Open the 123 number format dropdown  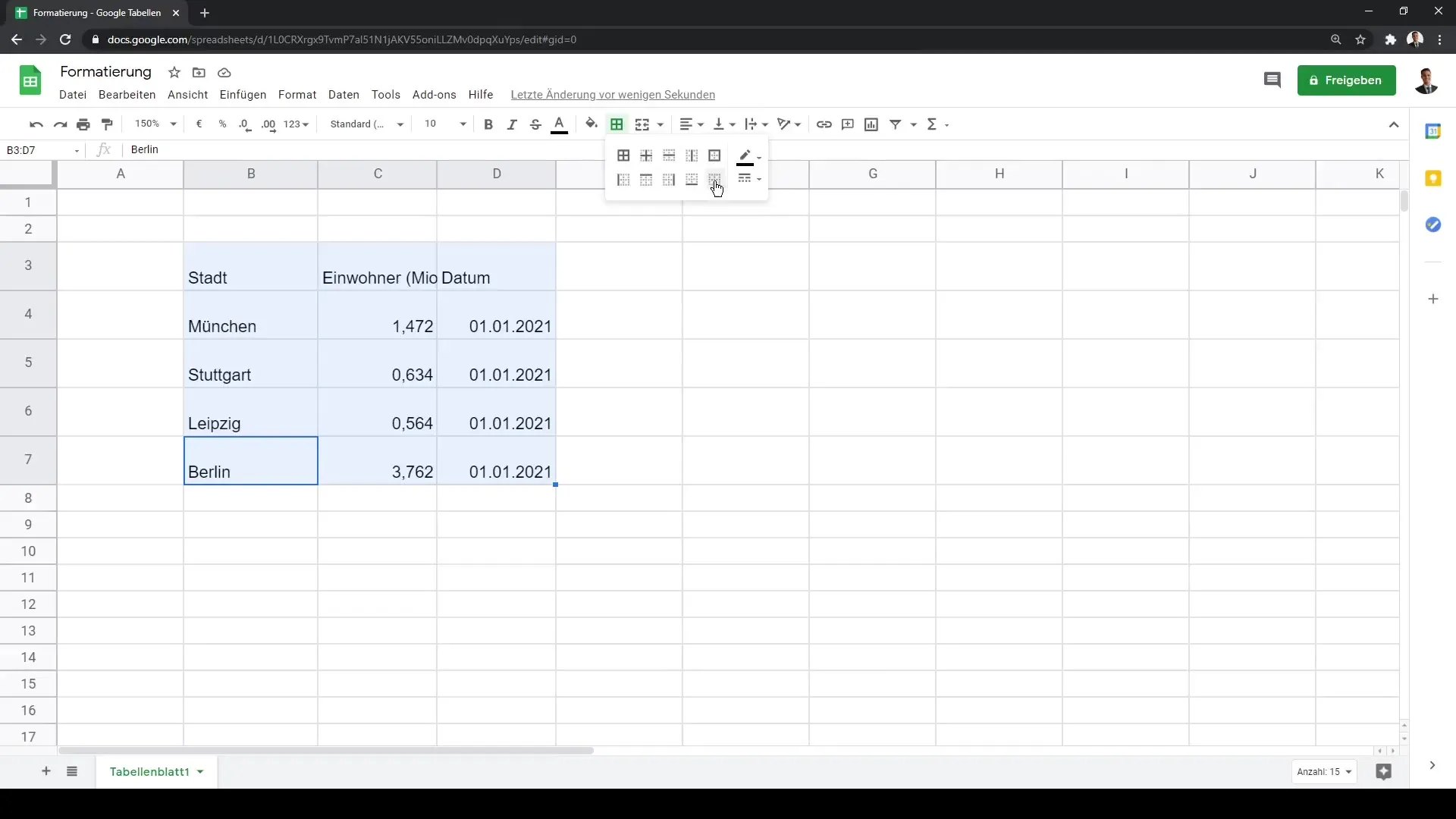pyautogui.click(x=296, y=124)
